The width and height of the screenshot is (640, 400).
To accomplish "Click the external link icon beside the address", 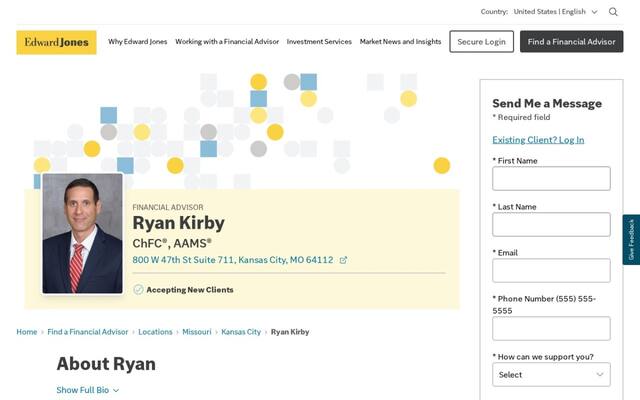I will point(343,260).
